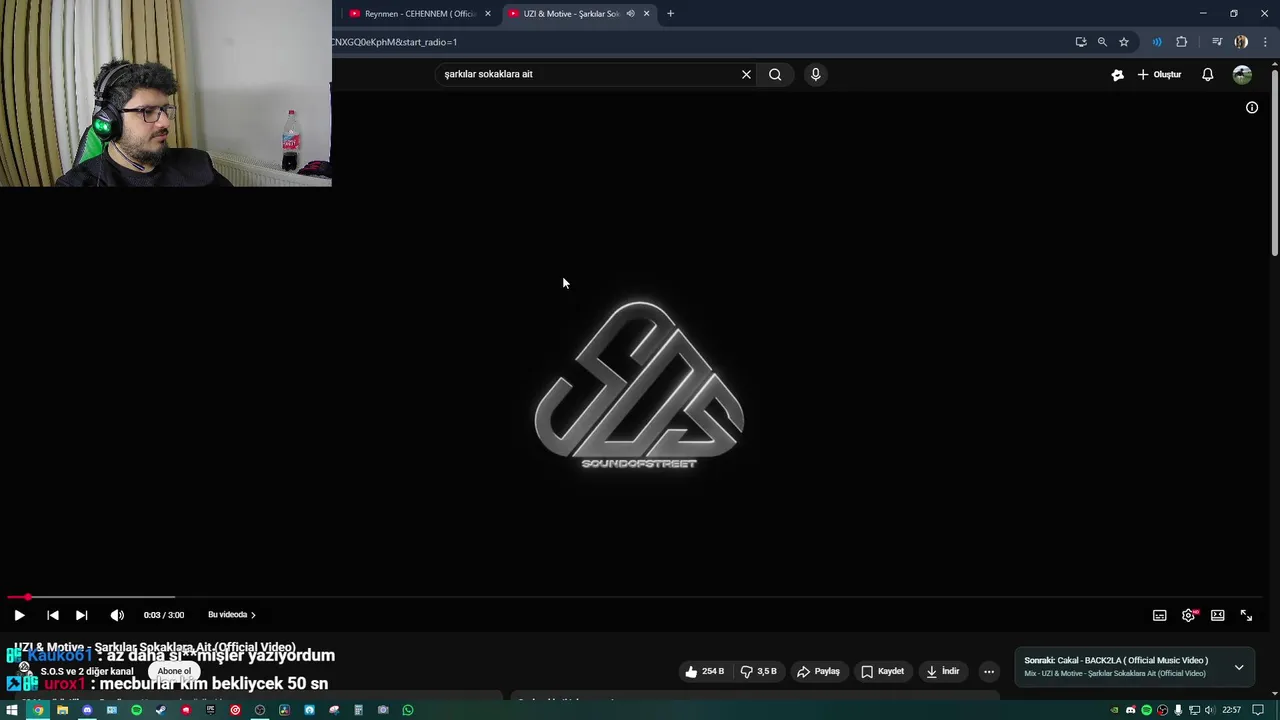Open YouTube notifications bell
This screenshot has height=720, width=1280.
click(x=1207, y=74)
